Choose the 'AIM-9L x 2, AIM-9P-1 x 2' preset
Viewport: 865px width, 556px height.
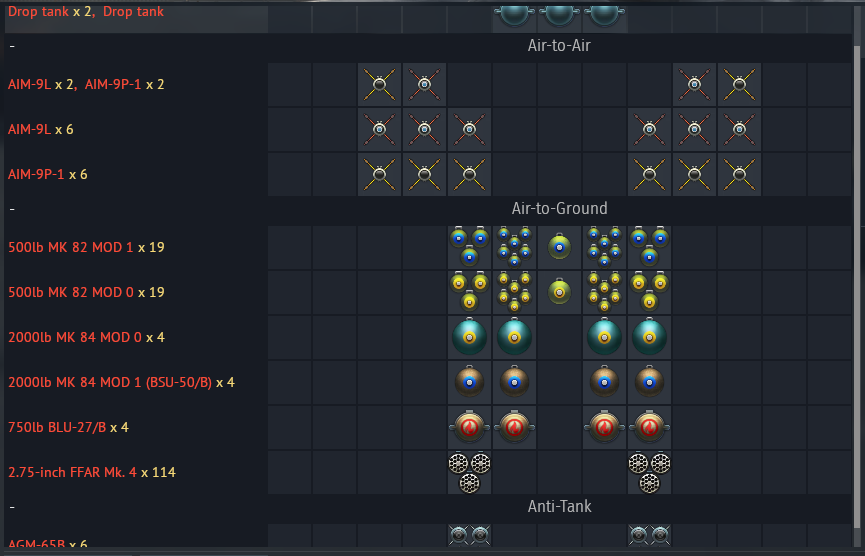coord(86,85)
